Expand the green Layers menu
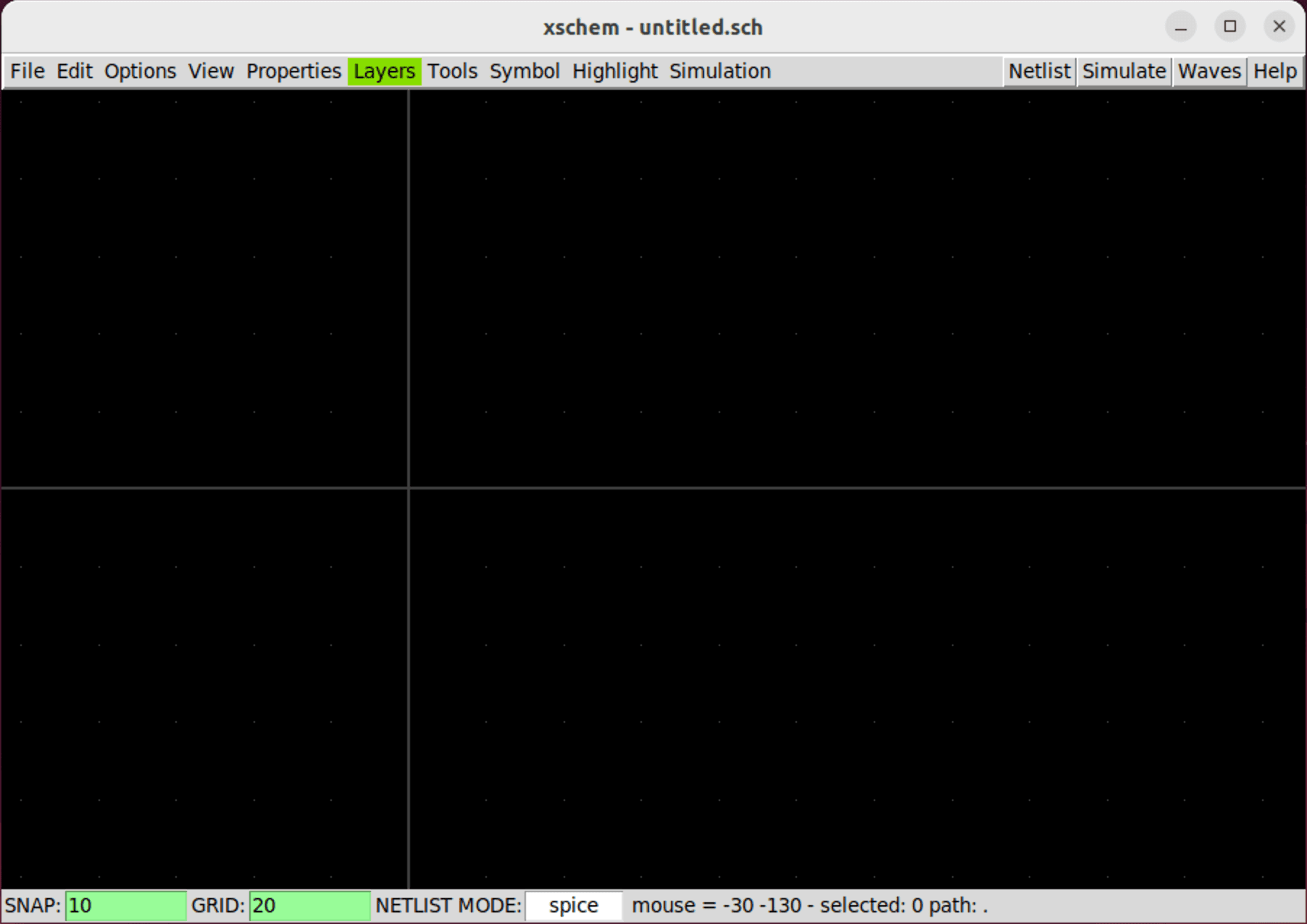This screenshot has width=1307, height=924. tap(384, 72)
